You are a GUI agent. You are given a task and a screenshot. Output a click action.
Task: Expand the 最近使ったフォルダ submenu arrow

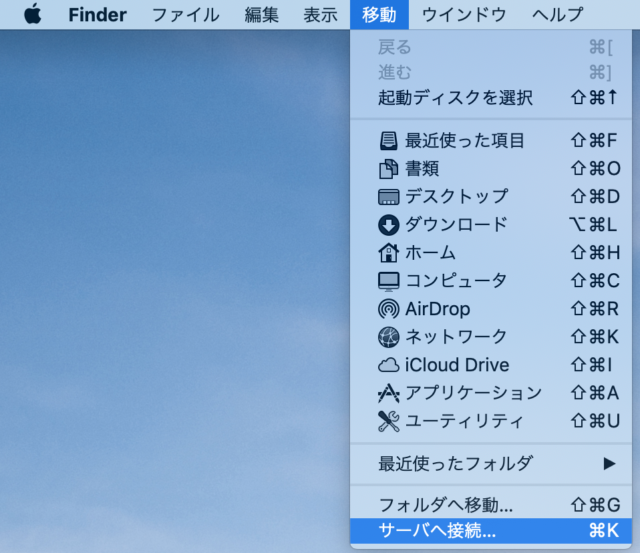click(609, 464)
